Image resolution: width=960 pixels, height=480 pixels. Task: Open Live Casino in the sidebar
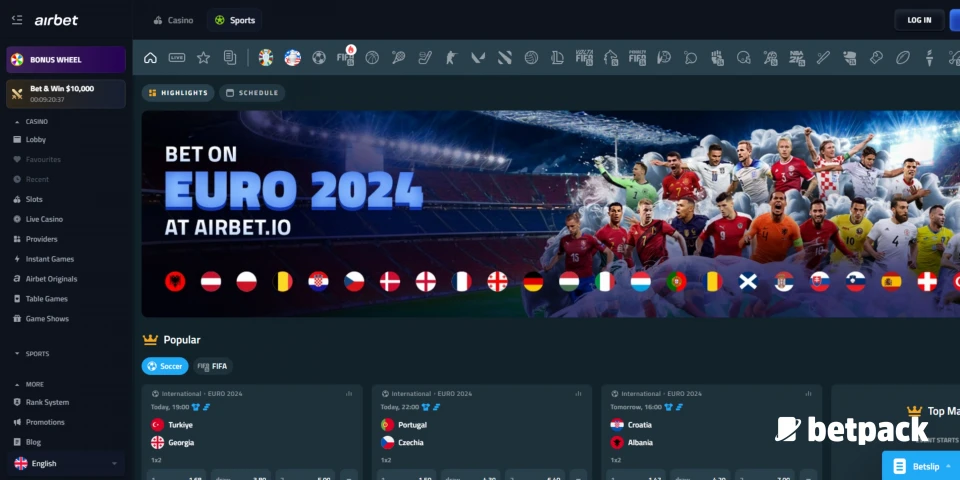(x=38, y=219)
